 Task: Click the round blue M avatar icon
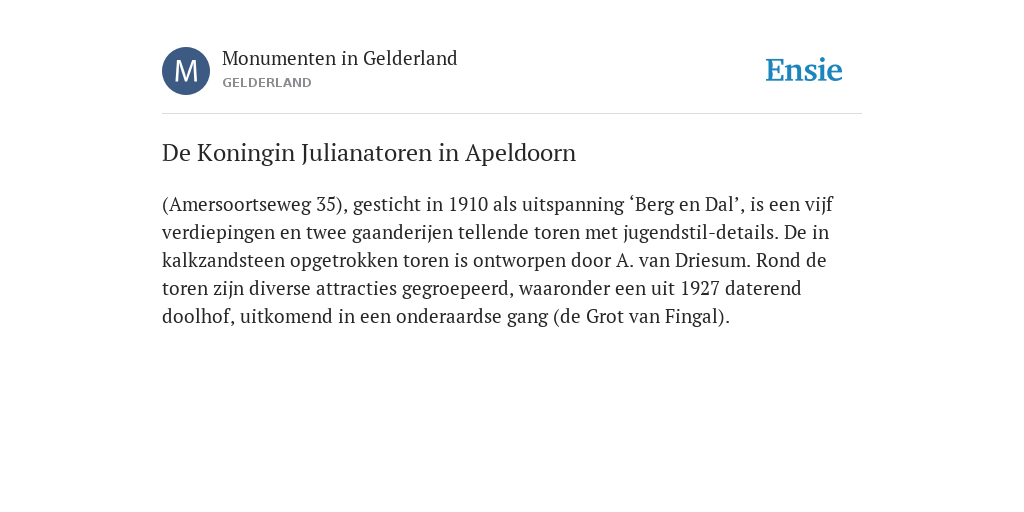(186, 71)
